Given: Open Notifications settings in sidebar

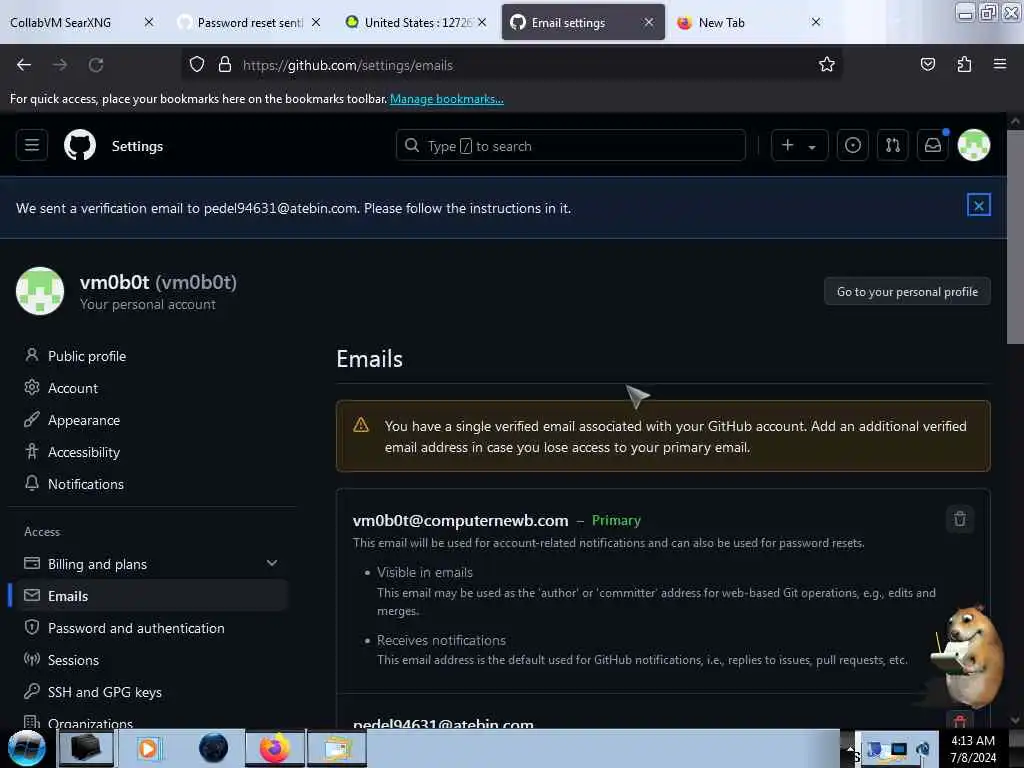Looking at the screenshot, I should 86,484.
